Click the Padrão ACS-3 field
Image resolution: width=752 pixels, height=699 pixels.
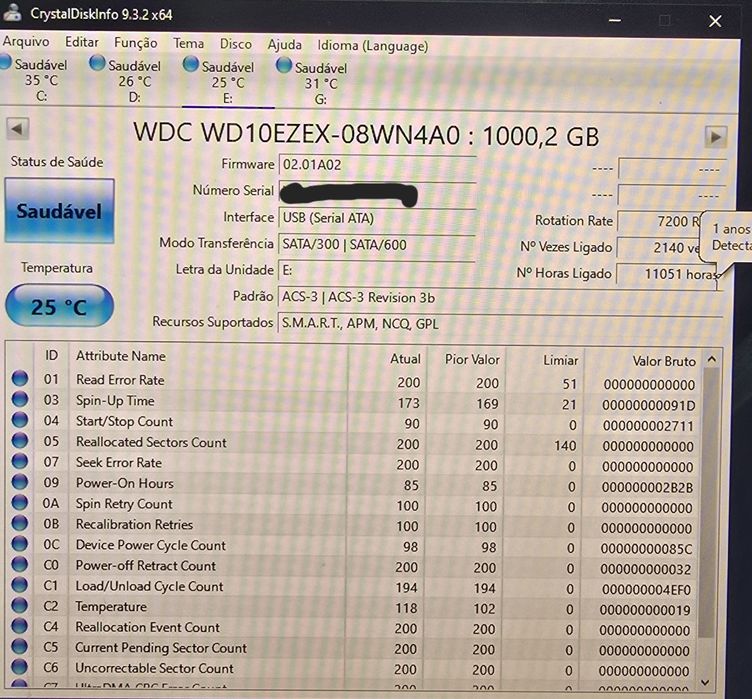[500, 298]
